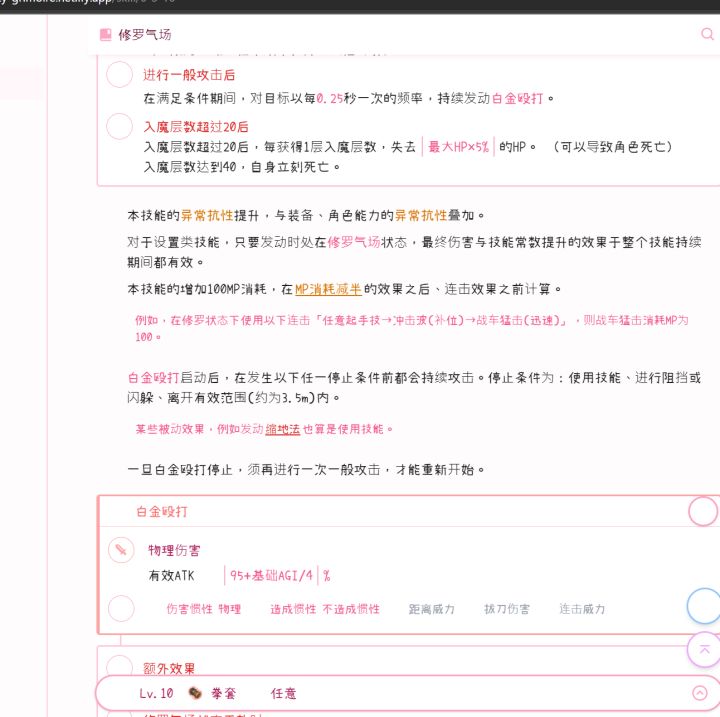Open the first 异常抗性 link

207,215
